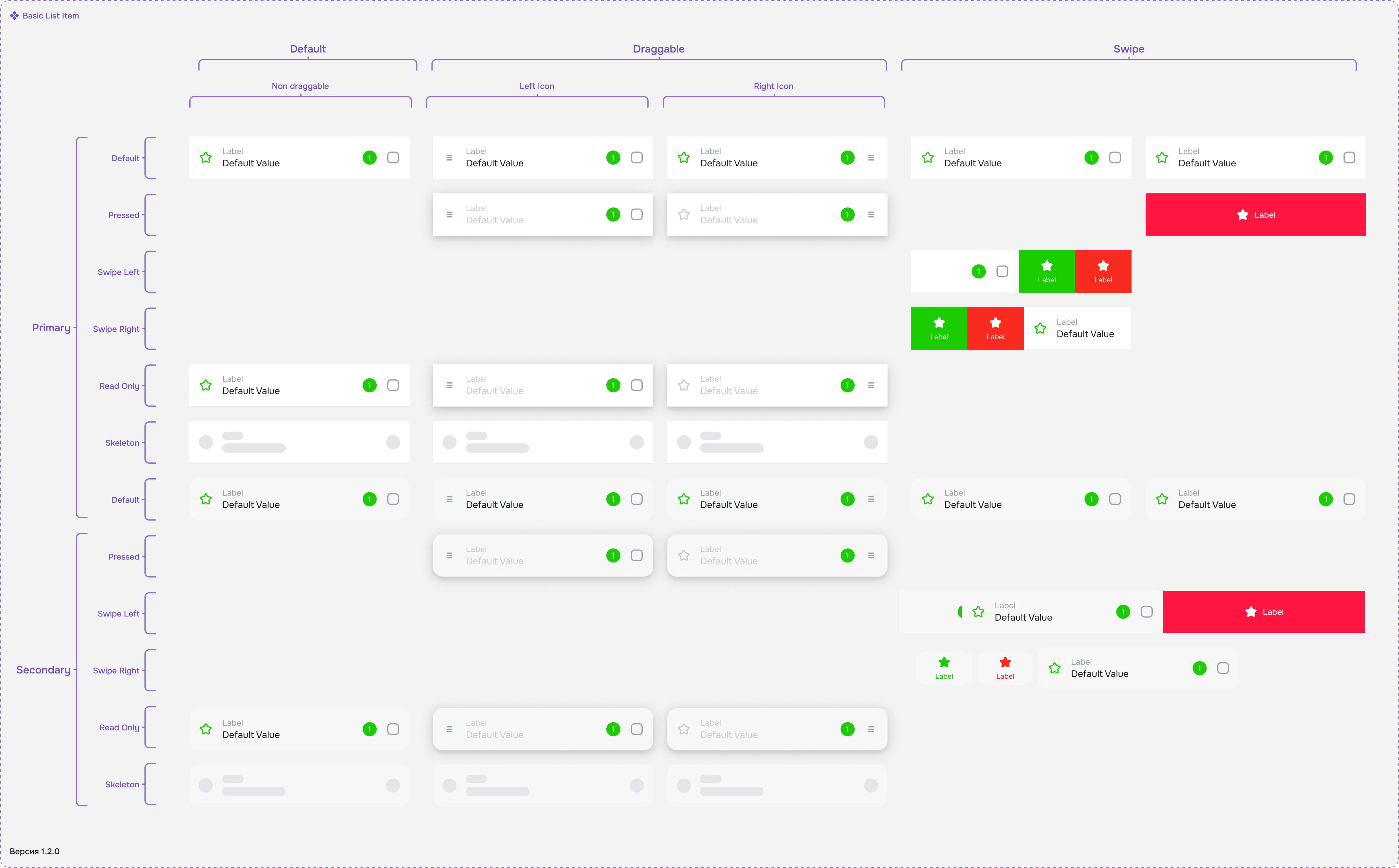Click the green 1 badge in Primary Swipe Left item
The height and width of the screenshot is (868, 1399).
pyautogui.click(x=979, y=271)
